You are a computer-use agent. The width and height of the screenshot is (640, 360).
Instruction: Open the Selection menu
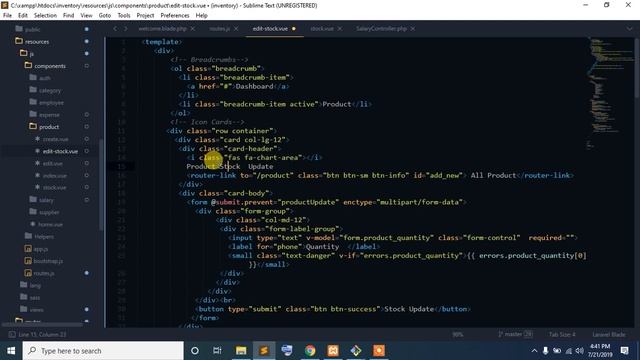(x=45, y=16)
